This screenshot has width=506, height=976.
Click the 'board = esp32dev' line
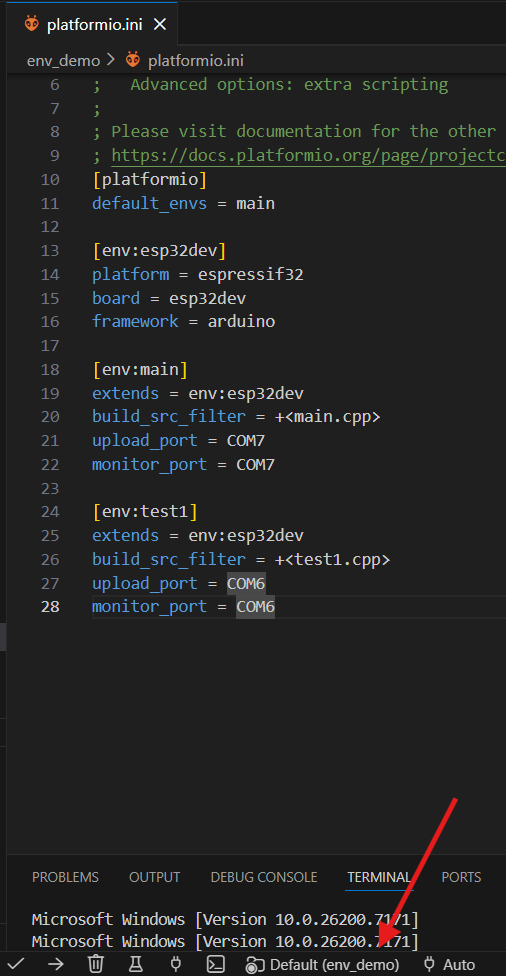point(169,298)
